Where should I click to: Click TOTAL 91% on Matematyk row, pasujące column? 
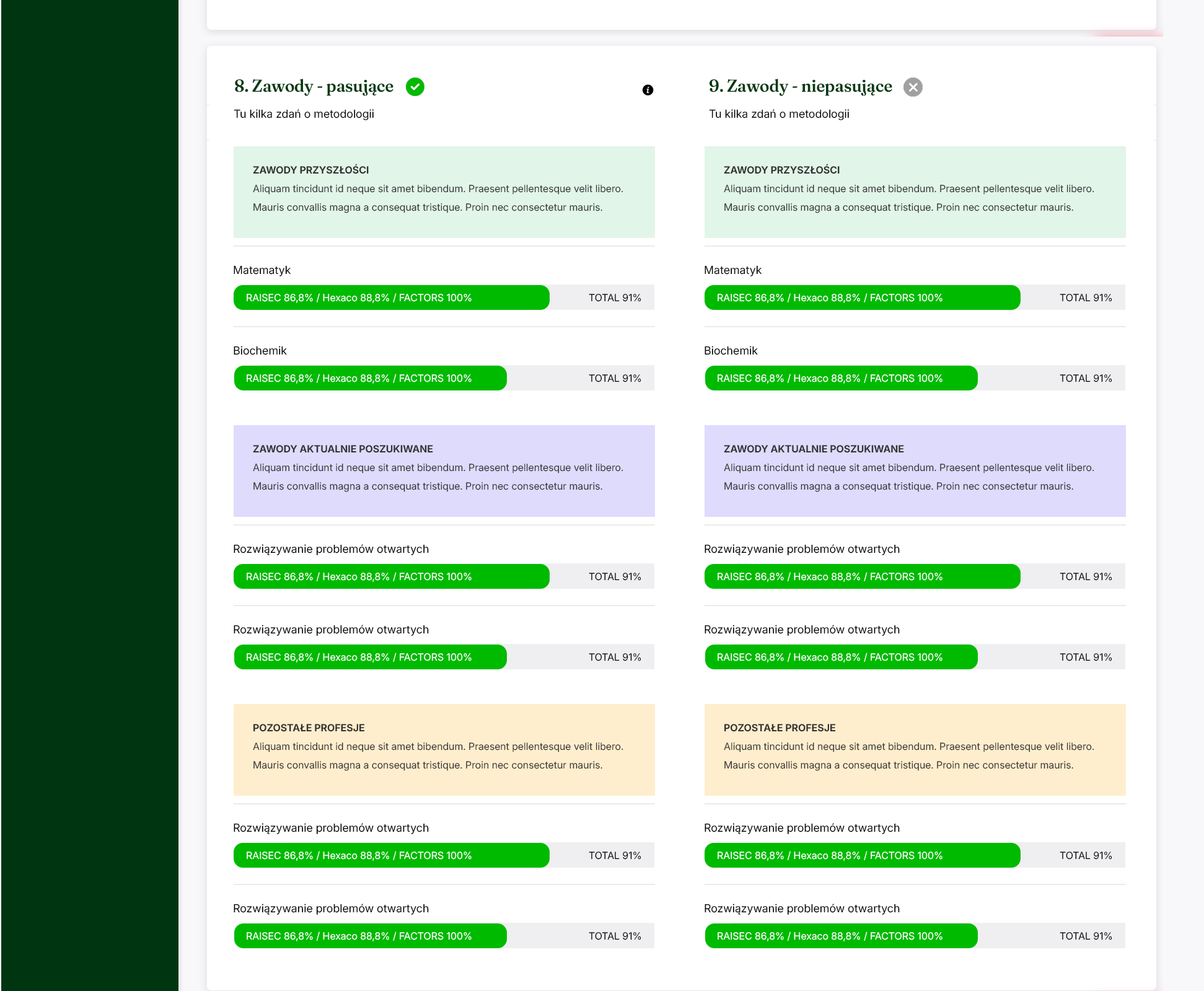(x=615, y=297)
